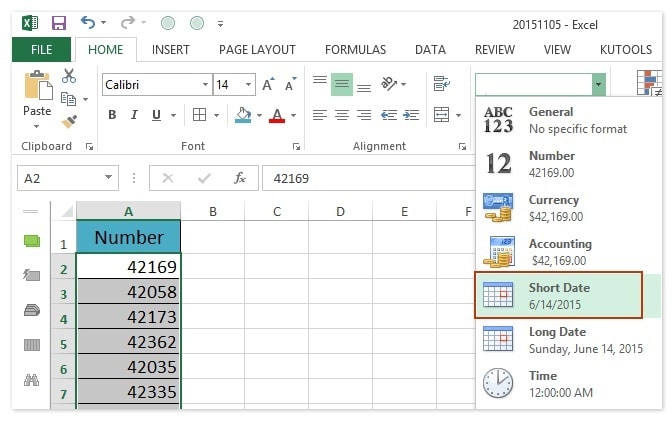
Task: Click the binoculars find icon in sidebar
Action: point(32,380)
